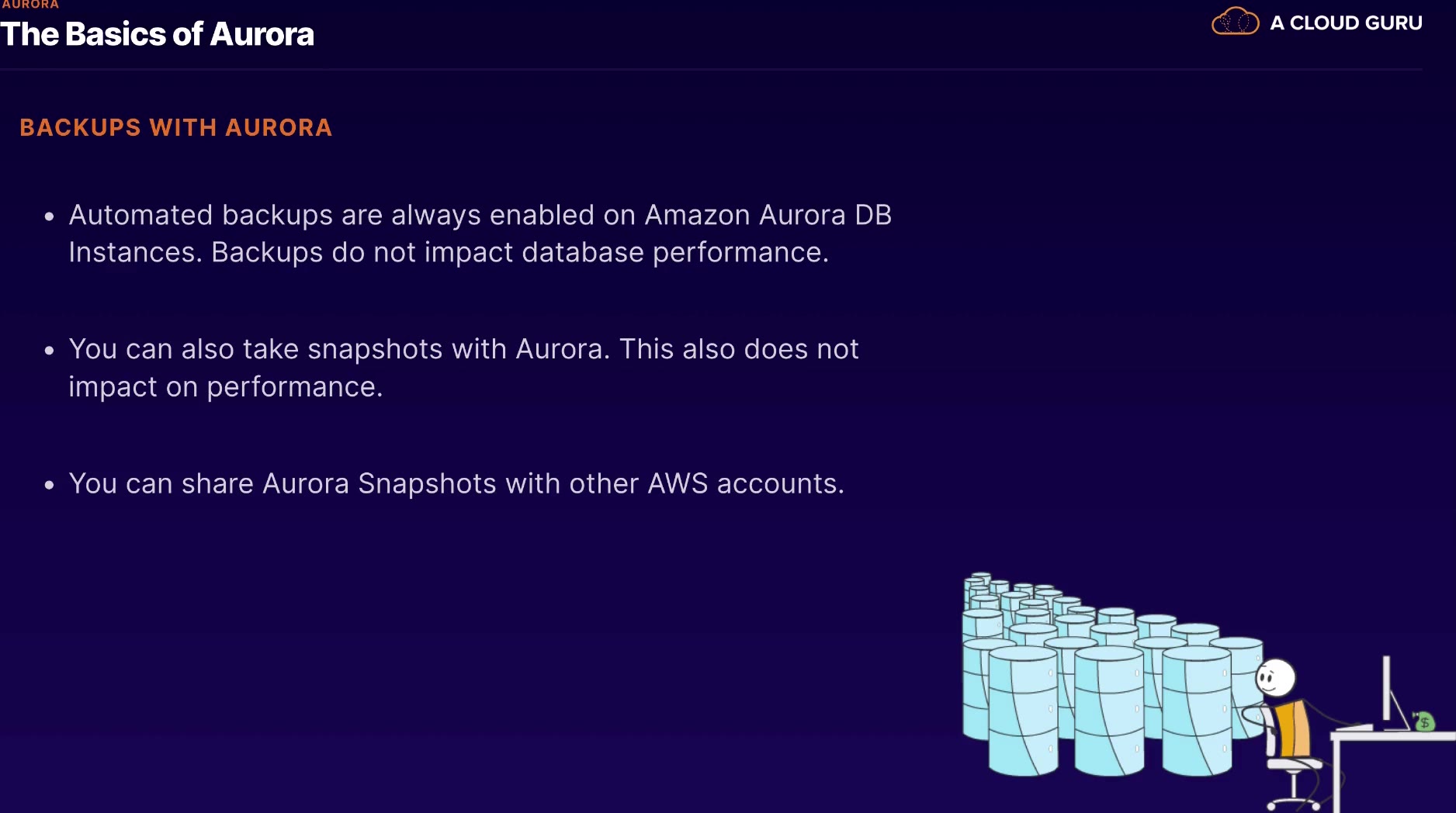Click the first bullet point dot
Image resolution: width=1456 pixels, height=813 pixels.
tap(50, 217)
